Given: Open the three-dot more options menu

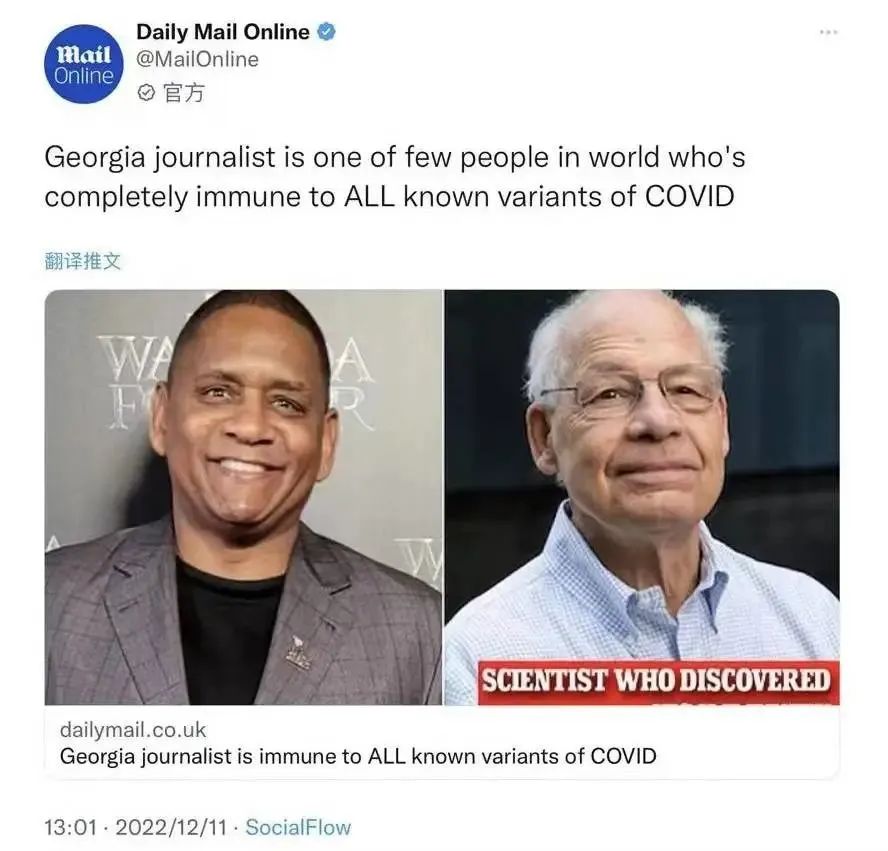Looking at the screenshot, I should [x=829, y=32].
